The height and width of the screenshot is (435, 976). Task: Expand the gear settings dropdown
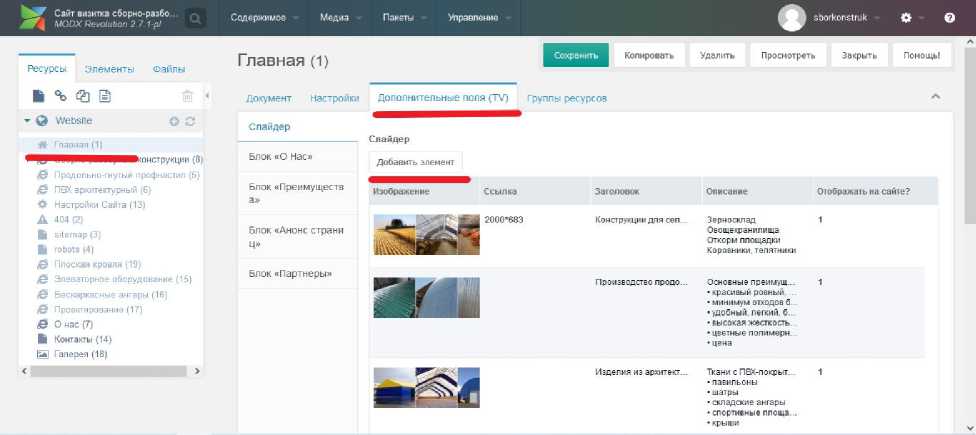click(x=911, y=18)
